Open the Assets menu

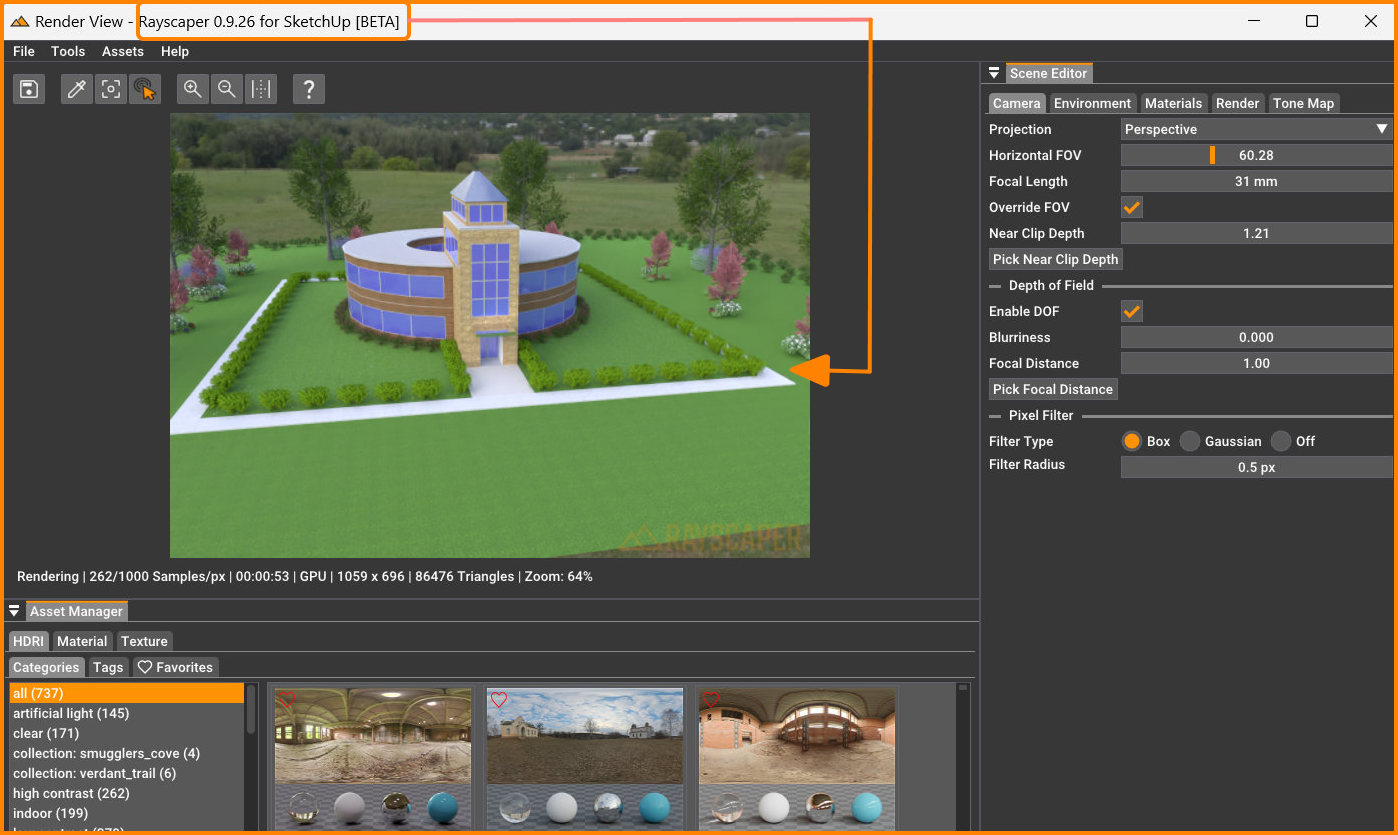[x=123, y=51]
